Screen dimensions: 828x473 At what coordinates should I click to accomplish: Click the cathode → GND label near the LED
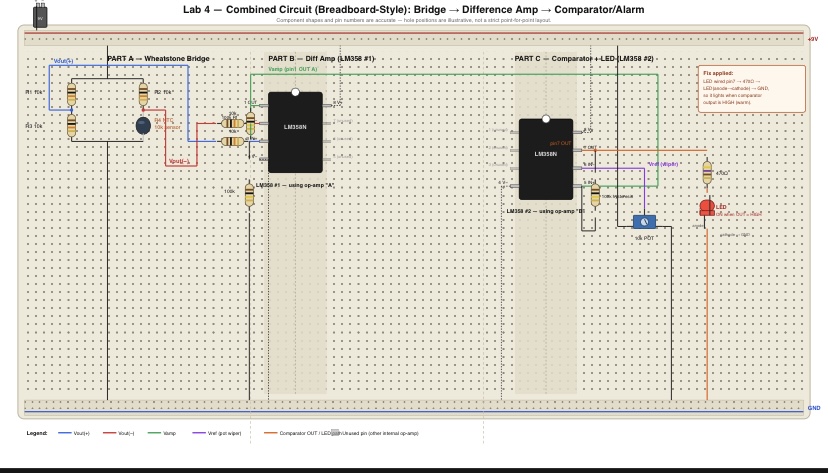point(735,235)
